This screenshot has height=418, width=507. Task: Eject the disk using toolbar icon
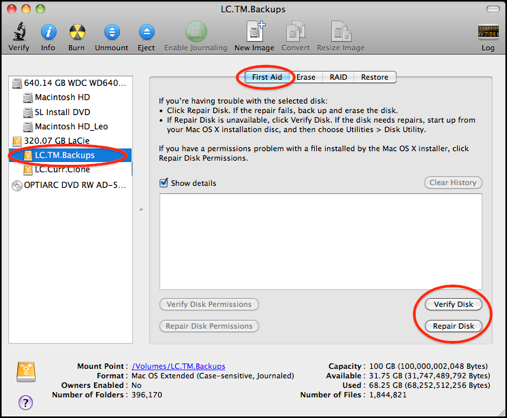[x=147, y=32]
